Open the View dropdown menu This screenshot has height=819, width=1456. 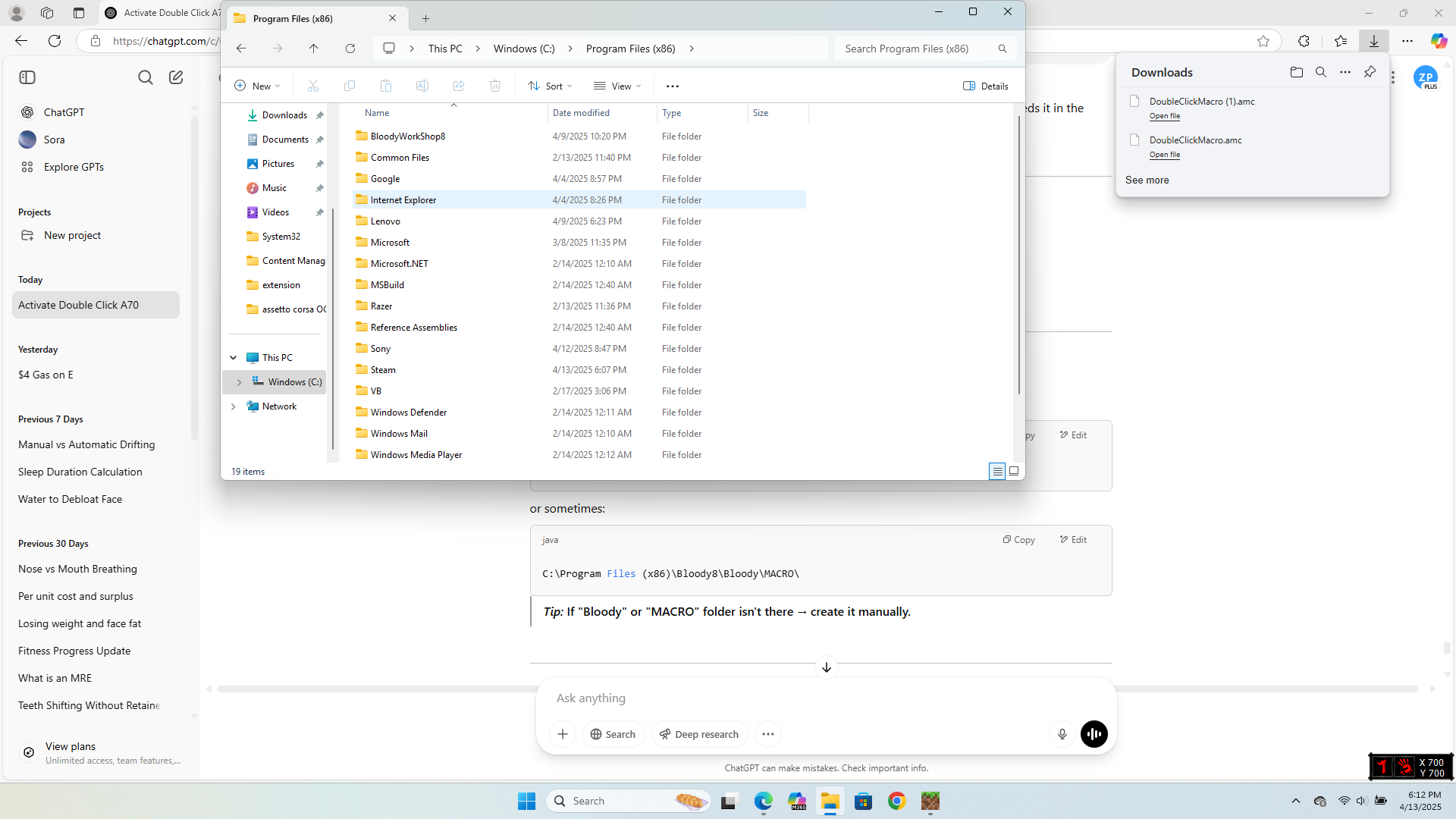coord(618,86)
